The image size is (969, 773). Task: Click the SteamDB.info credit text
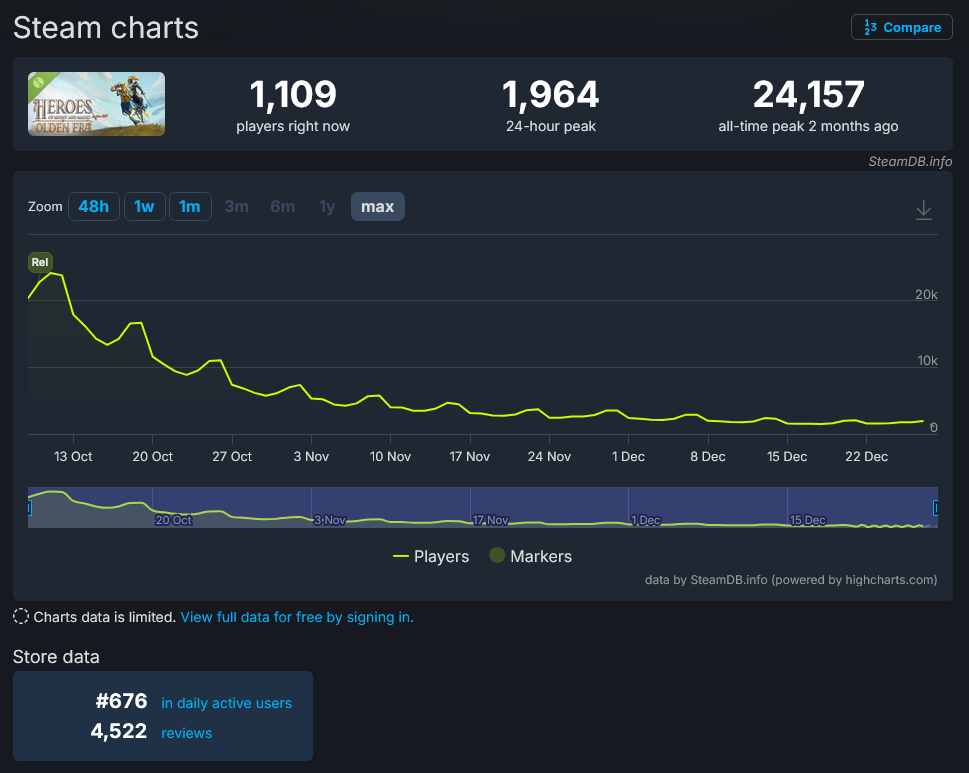tap(910, 161)
